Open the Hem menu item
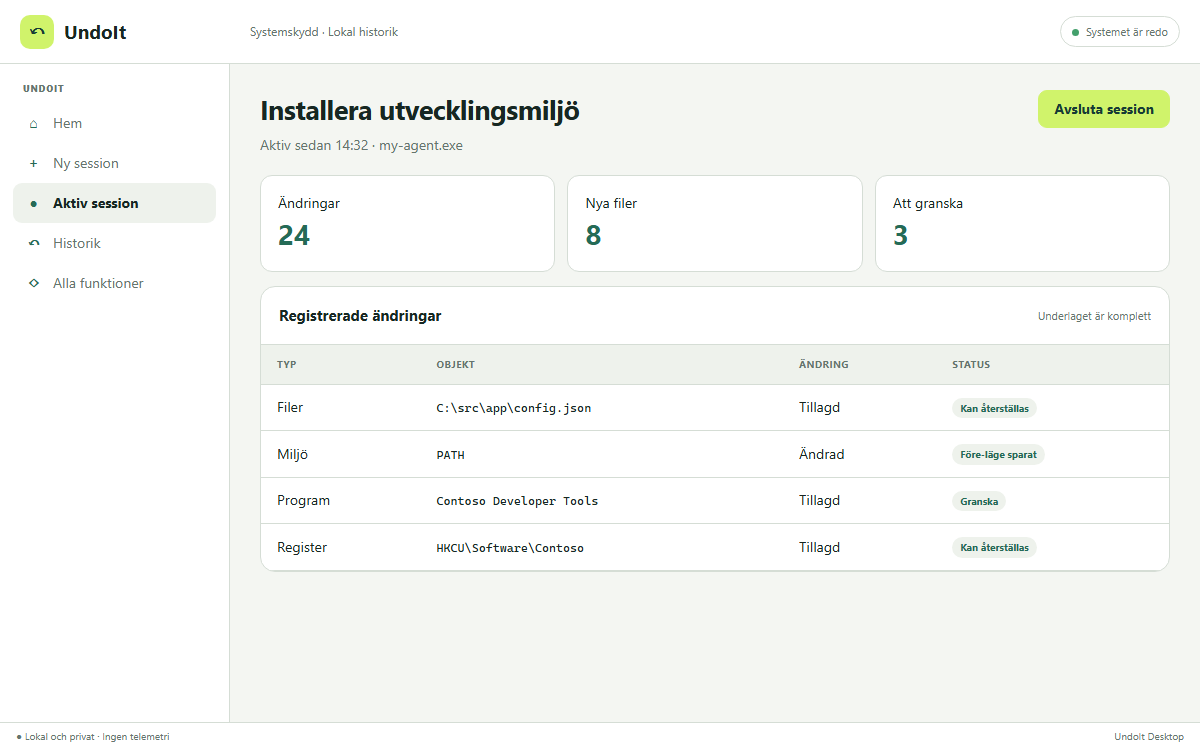Screen dimensions: 1200x750 click(114, 123)
